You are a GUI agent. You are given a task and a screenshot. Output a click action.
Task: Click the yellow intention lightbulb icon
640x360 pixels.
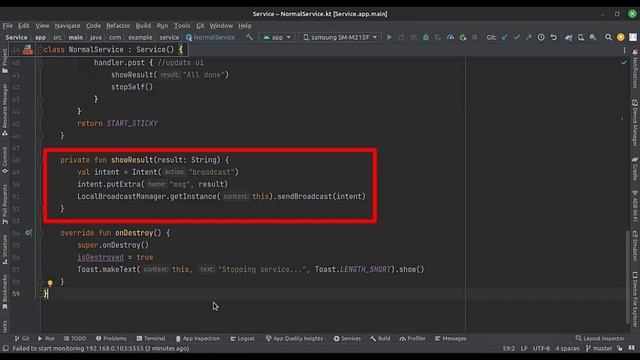click(x=50, y=282)
